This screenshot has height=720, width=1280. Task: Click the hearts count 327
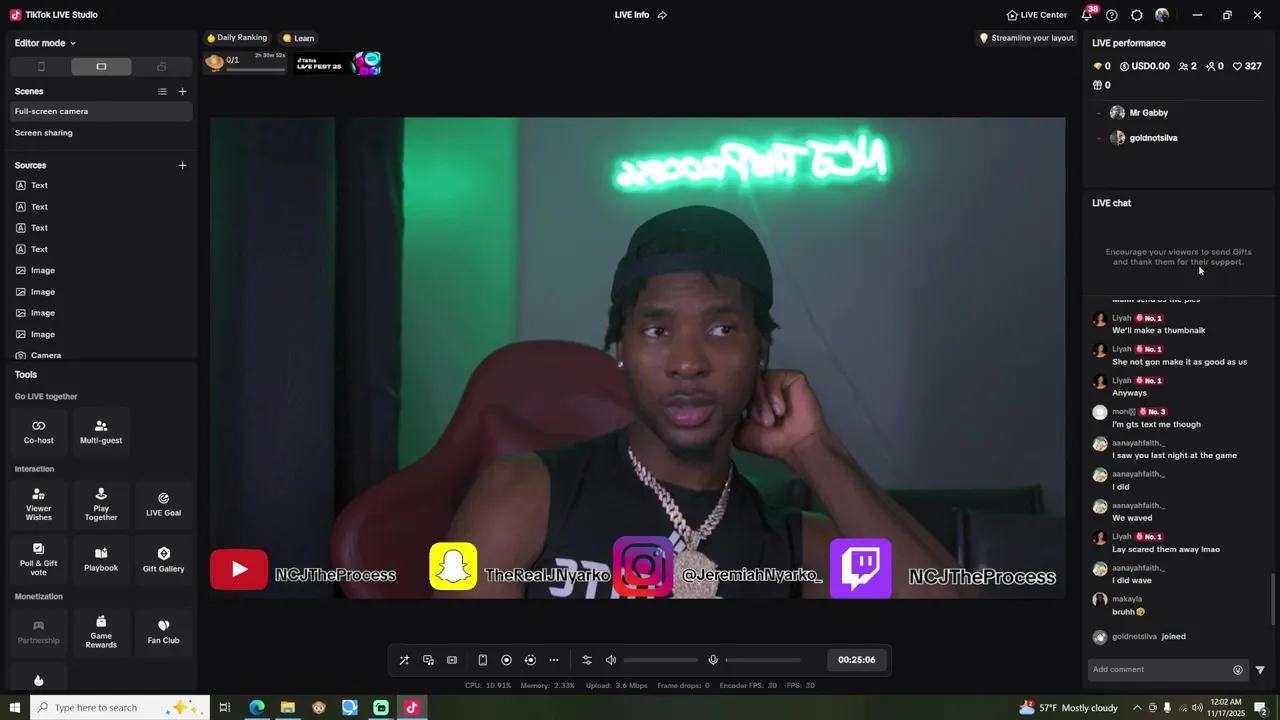pos(1247,66)
